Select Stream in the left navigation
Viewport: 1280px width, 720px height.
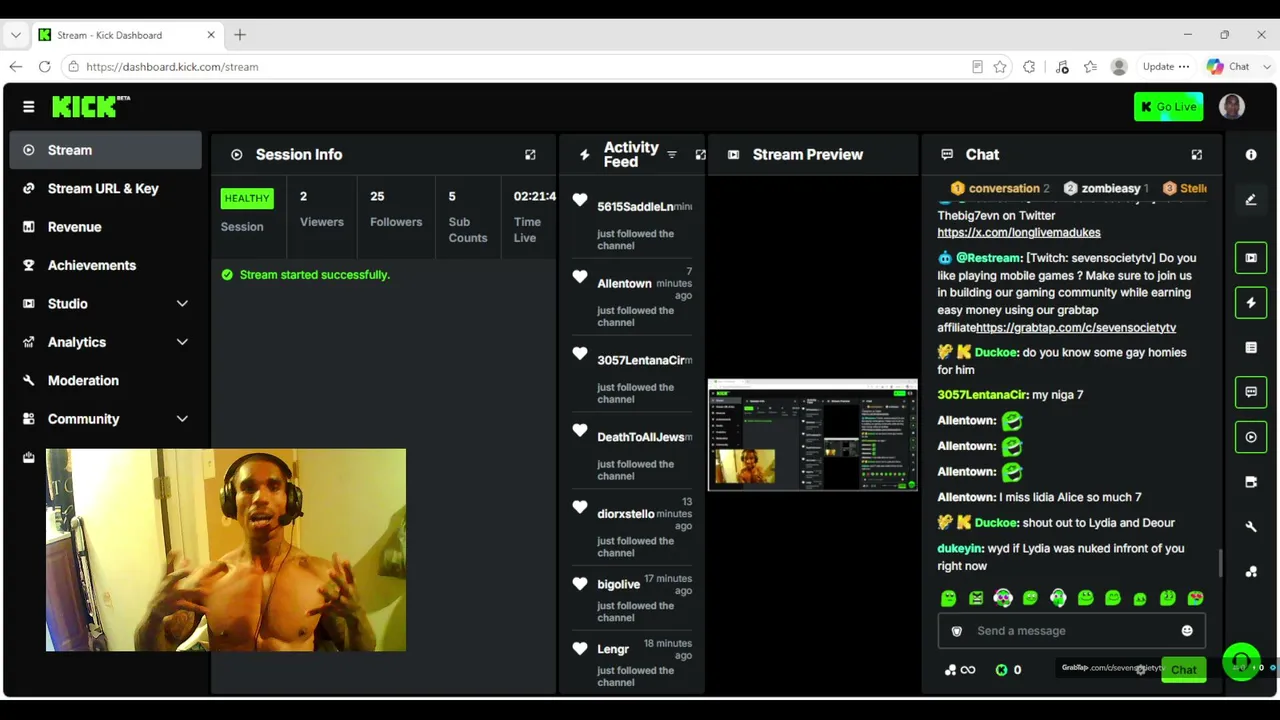click(106, 150)
